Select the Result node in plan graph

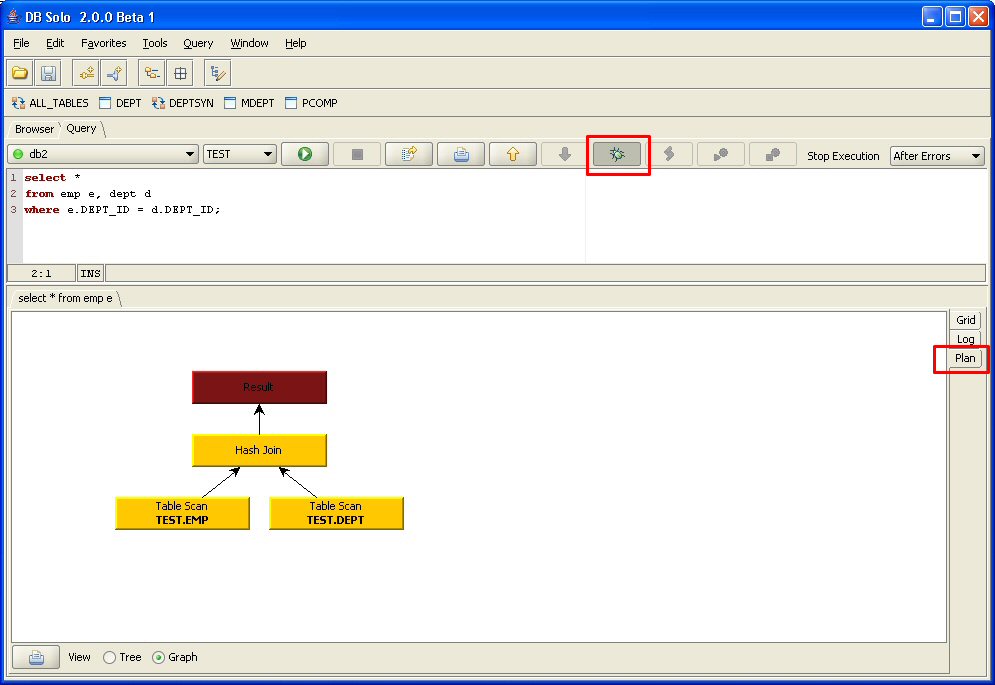click(259, 387)
